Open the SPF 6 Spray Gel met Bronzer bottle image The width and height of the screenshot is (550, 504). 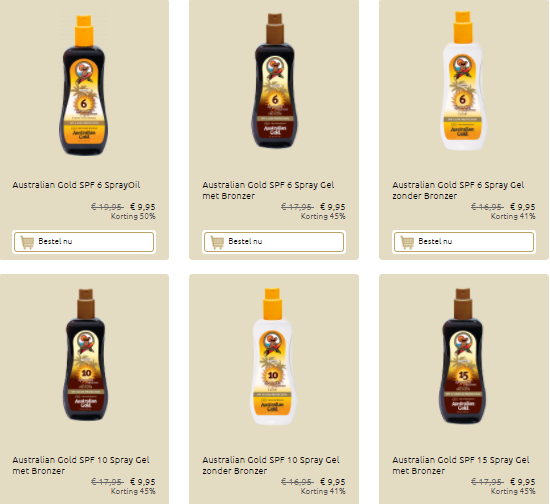pyautogui.click(x=275, y=81)
